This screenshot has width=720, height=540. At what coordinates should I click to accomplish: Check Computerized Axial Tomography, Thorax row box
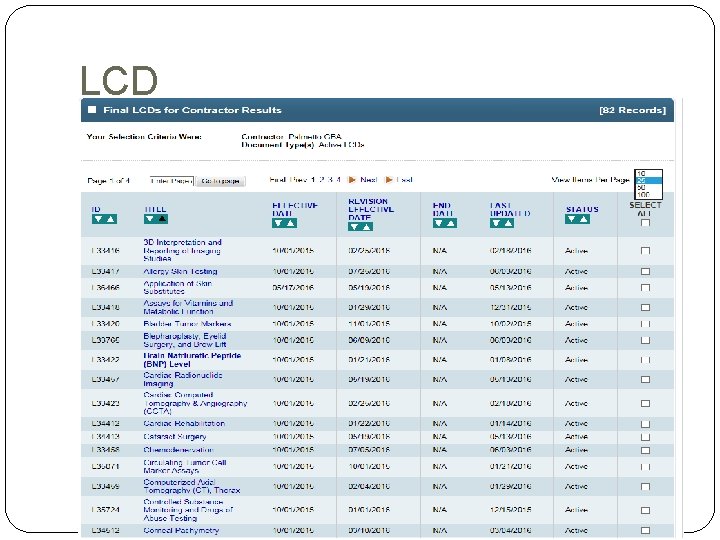[645, 486]
